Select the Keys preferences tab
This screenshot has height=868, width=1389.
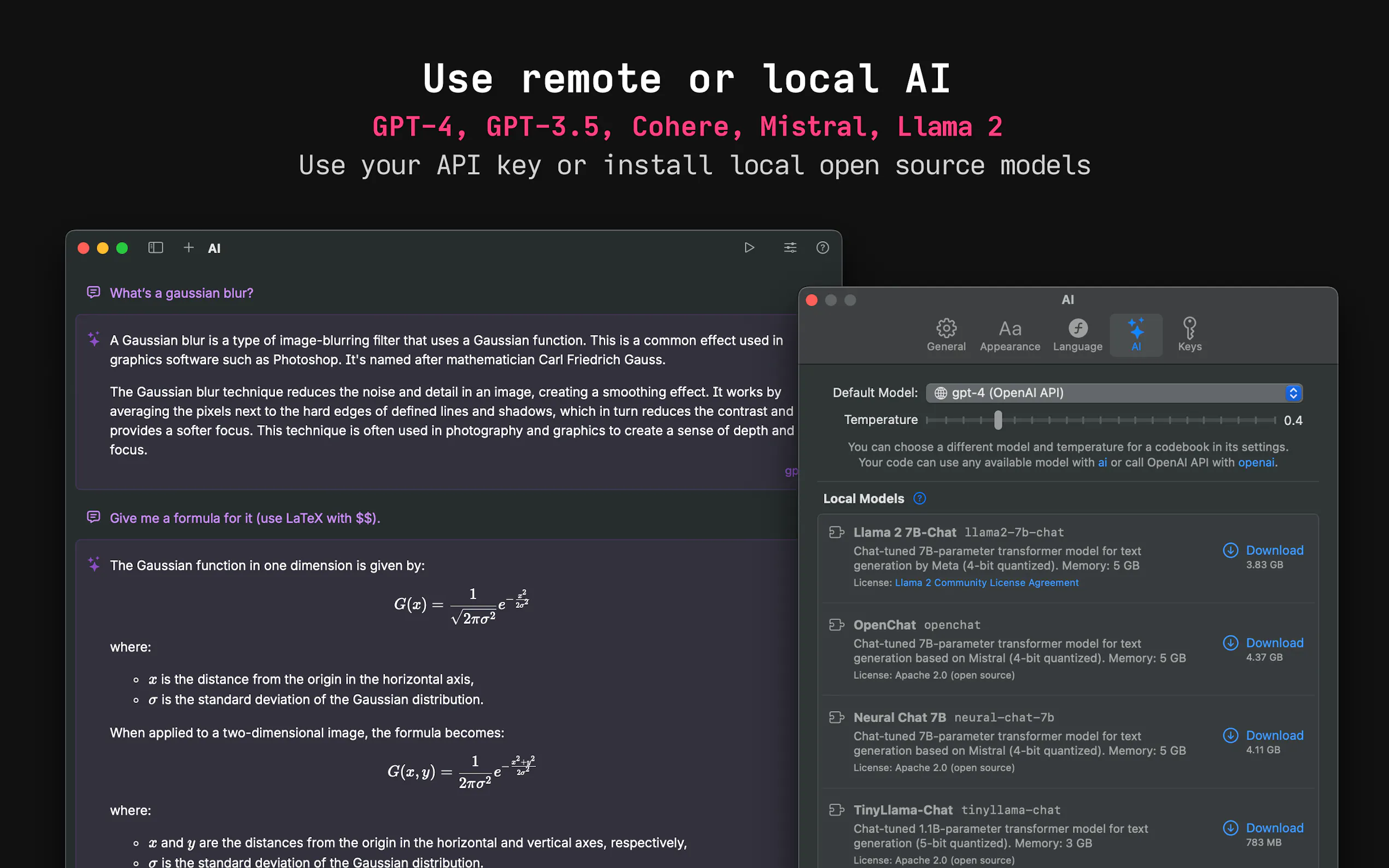coord(1189,335)
